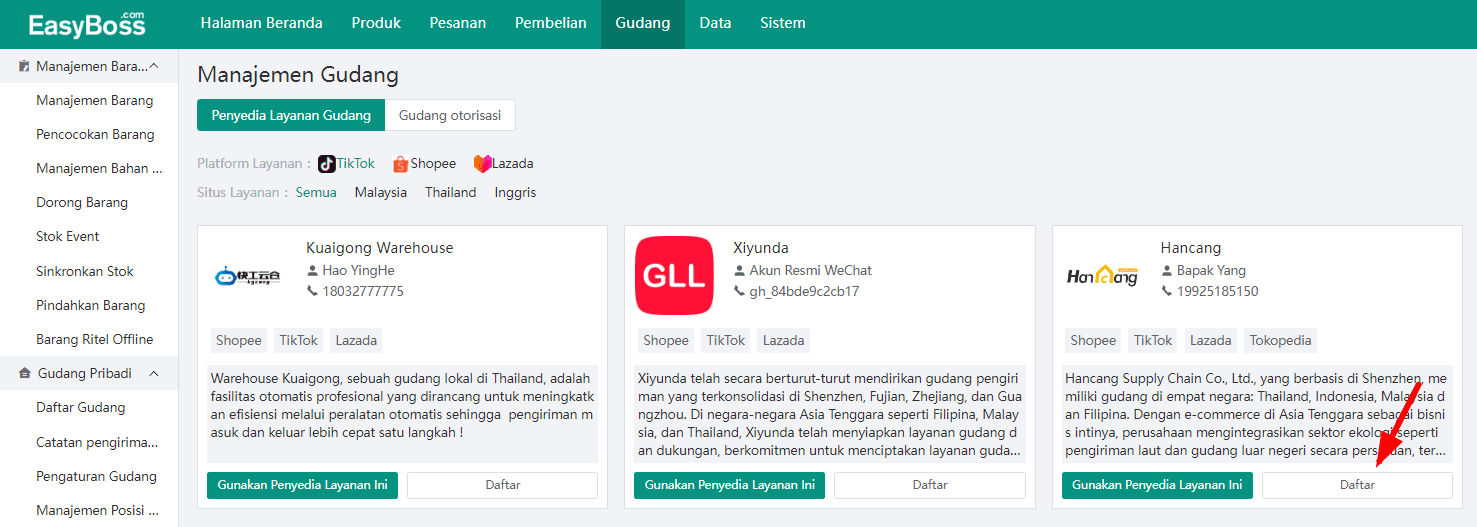Open the Halaman Beranda menu

261,23
